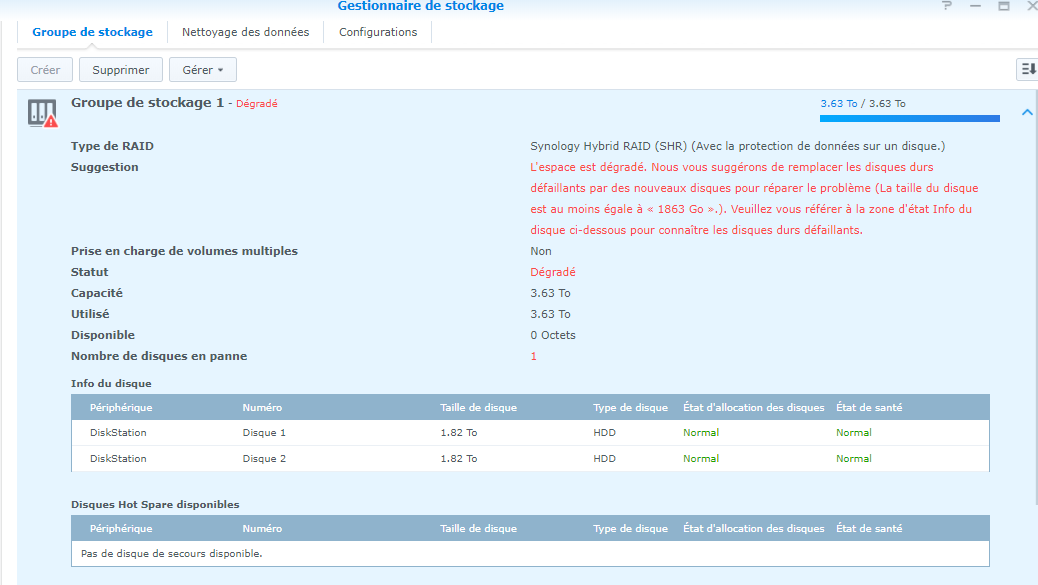Image resolution: width=1038 pixels, height=585 pixels.
Task: Close the Gestionnaire de stockage window
Action: tap(1031, 6)
